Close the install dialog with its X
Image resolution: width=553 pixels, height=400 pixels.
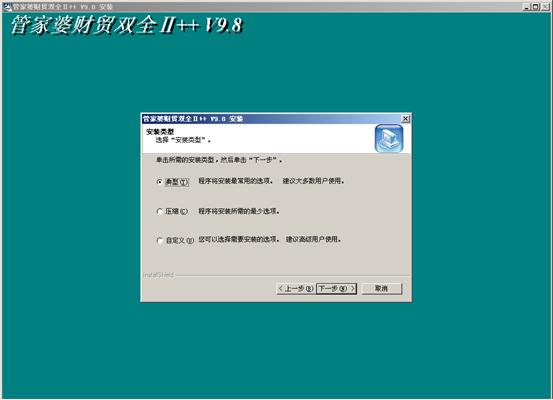point(406,119)
